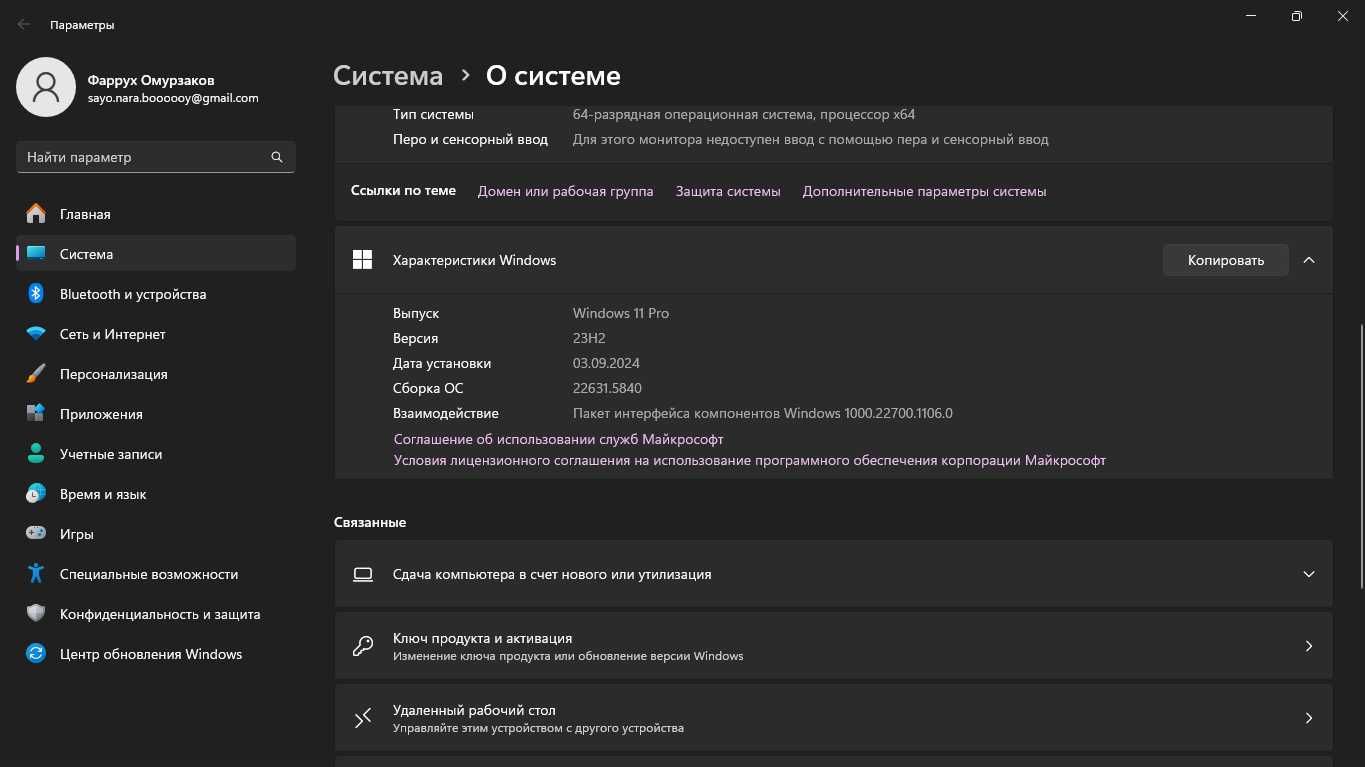
Task: Click the Связанные section heading
Action: pyautogui.click(x=370, y=522)
